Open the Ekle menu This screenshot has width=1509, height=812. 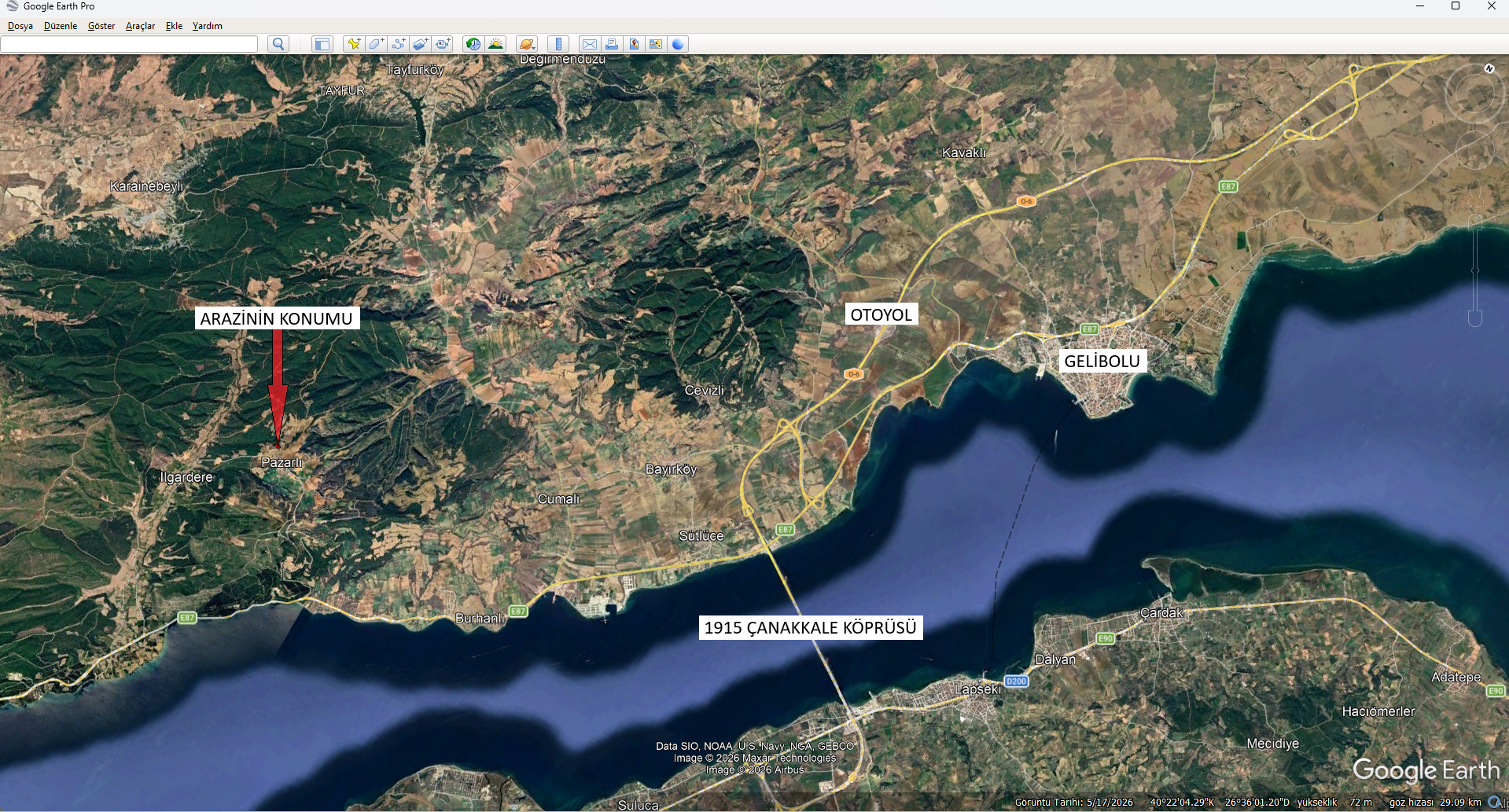174,26
